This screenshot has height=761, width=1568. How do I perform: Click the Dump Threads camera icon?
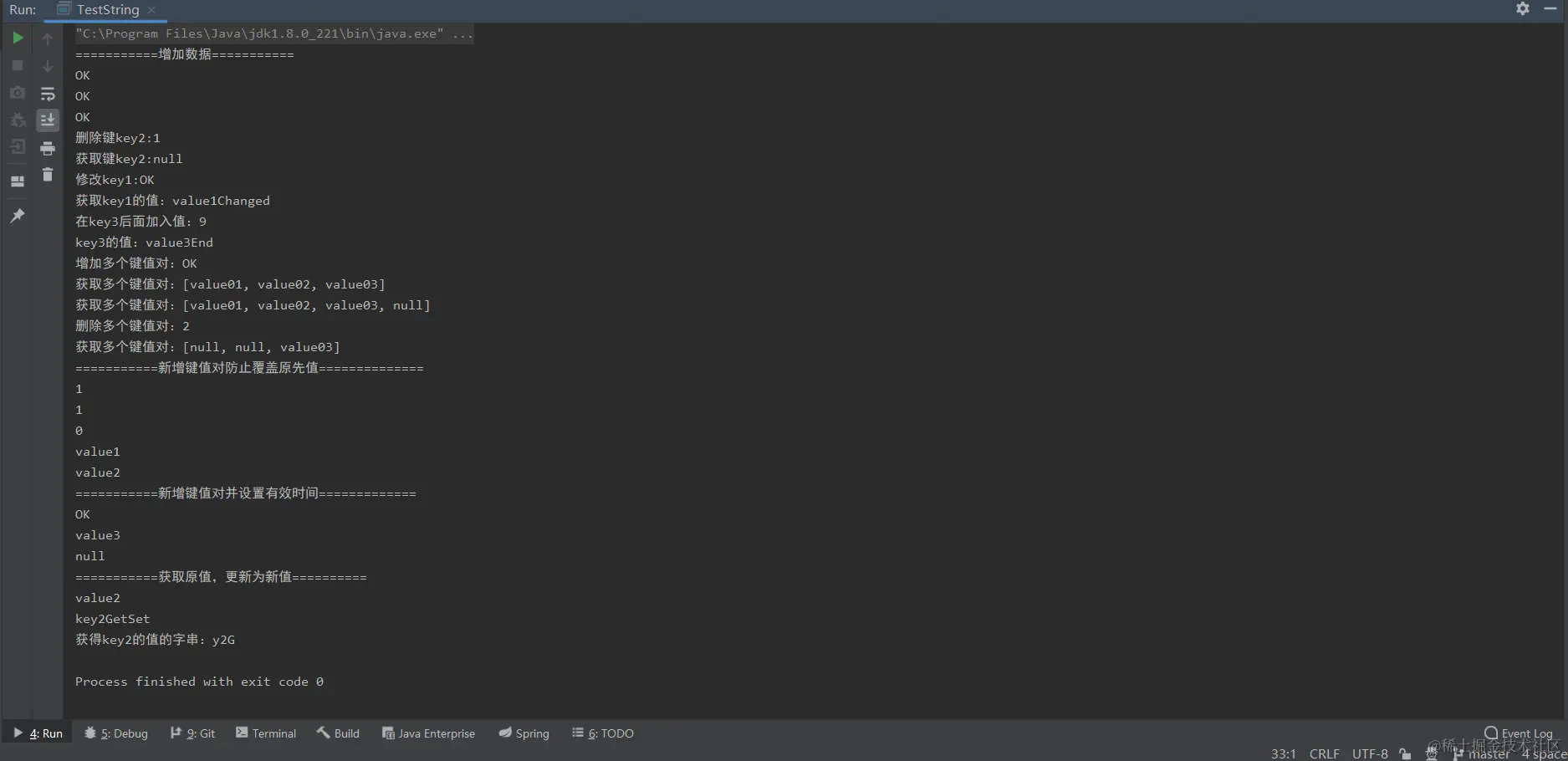(x=18, y=92)
